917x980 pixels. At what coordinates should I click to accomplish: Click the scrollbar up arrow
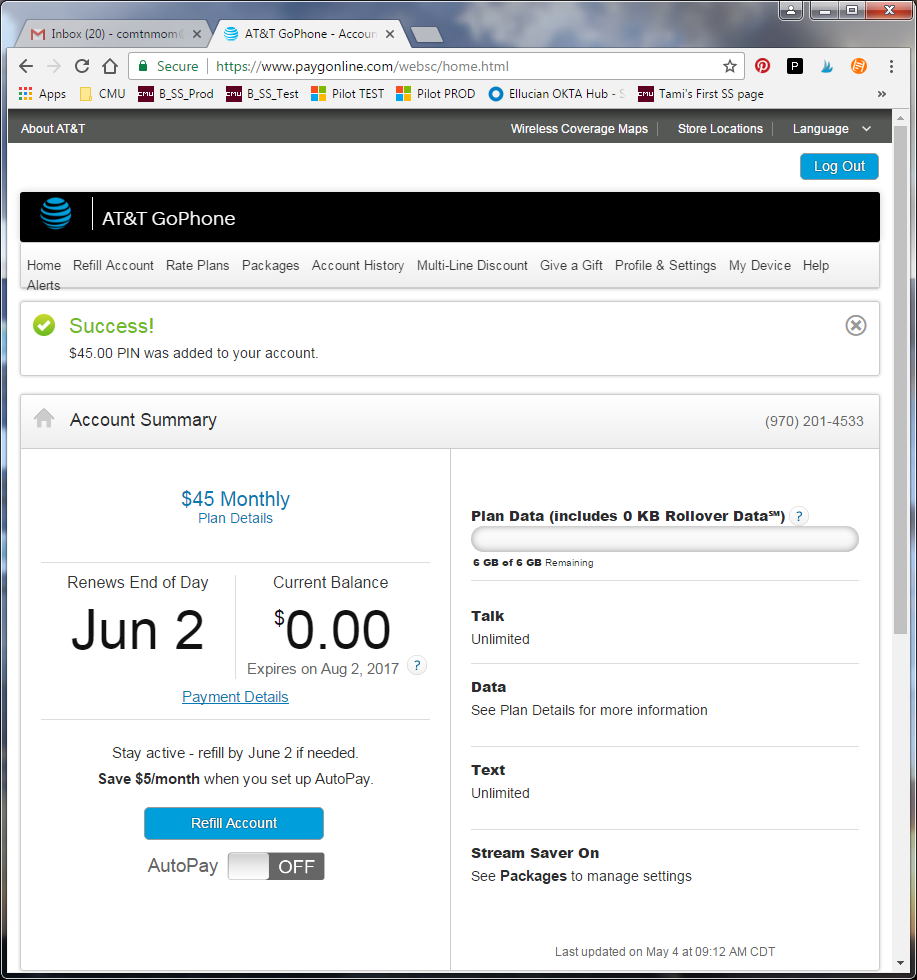[900, 118]
